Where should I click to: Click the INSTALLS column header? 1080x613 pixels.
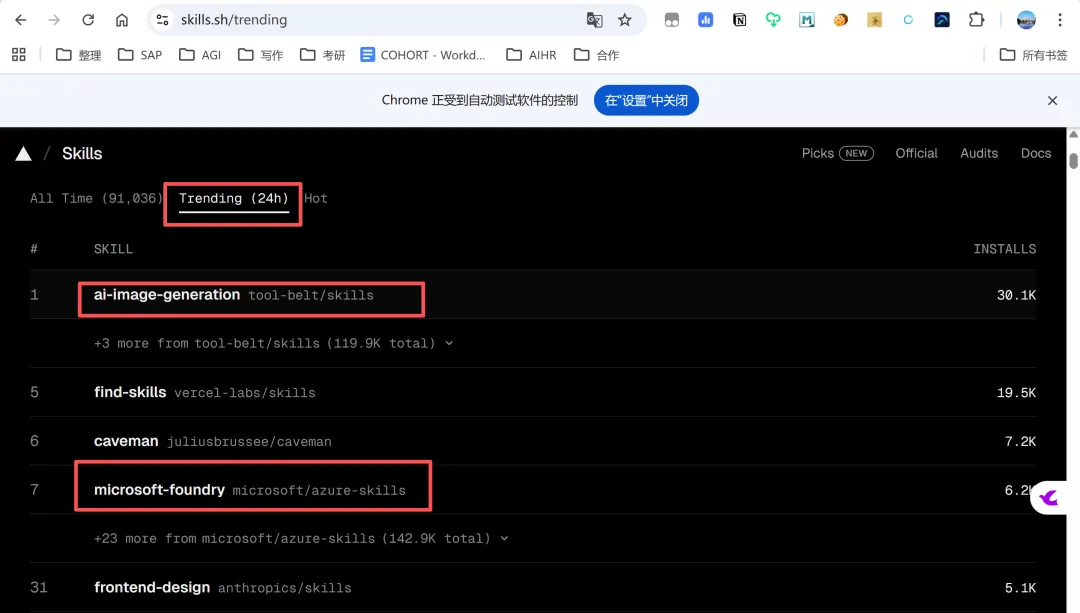(x=1004, y=249)
